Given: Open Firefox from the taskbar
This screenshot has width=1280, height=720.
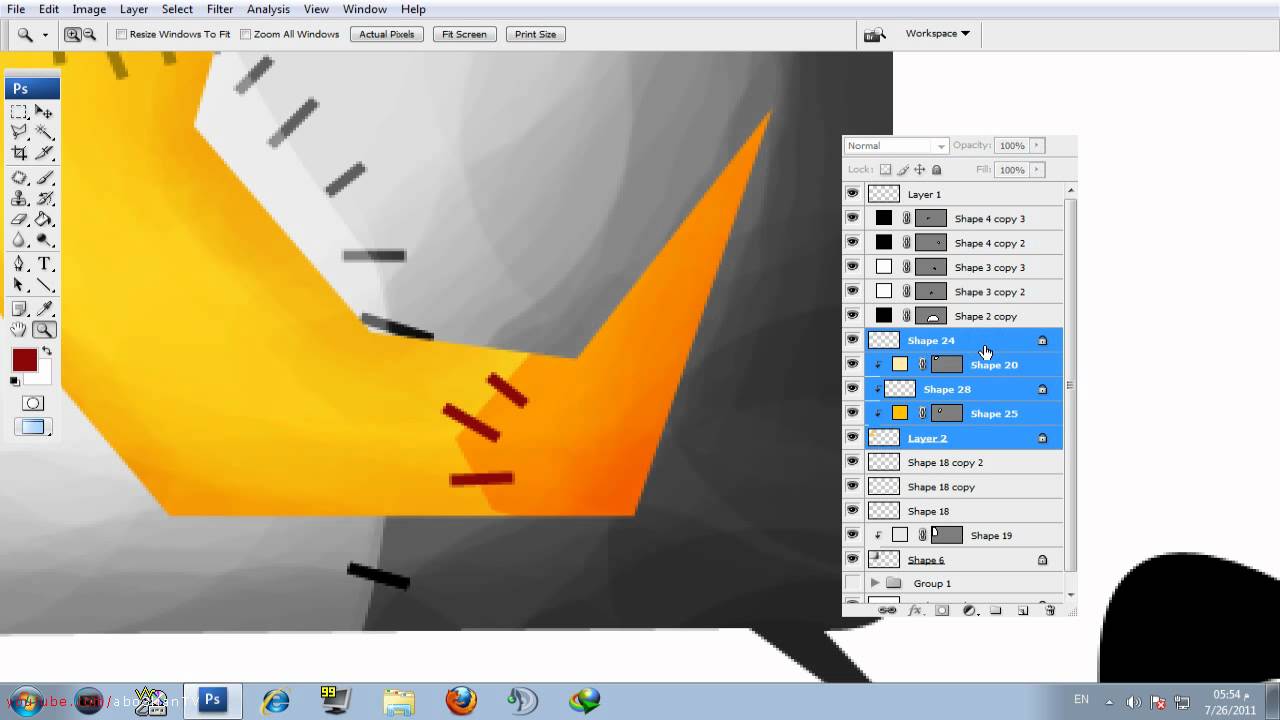Looking at the screenshot, I should point(461,700).
